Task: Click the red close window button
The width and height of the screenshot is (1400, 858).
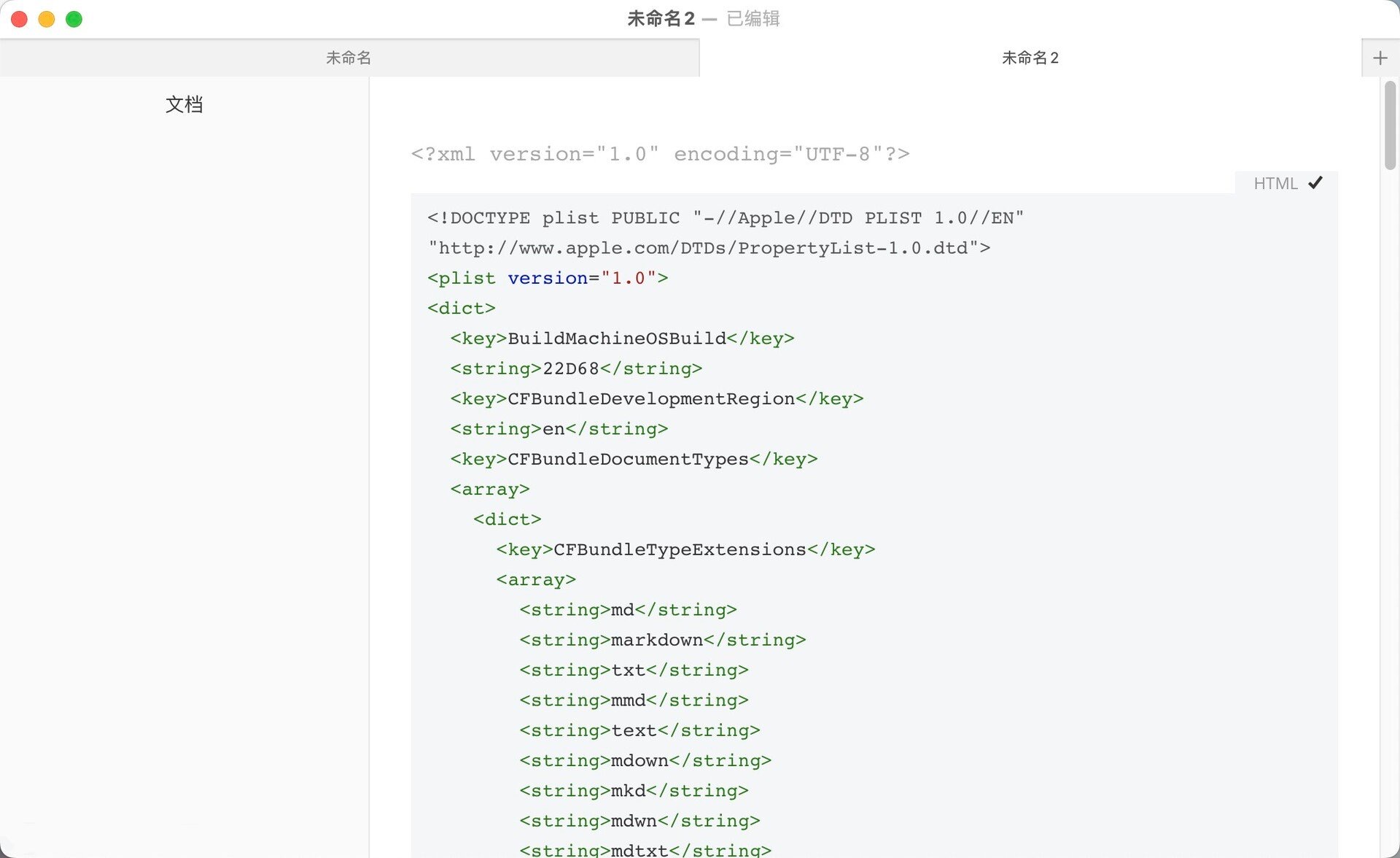Action: tap(20, 19)
